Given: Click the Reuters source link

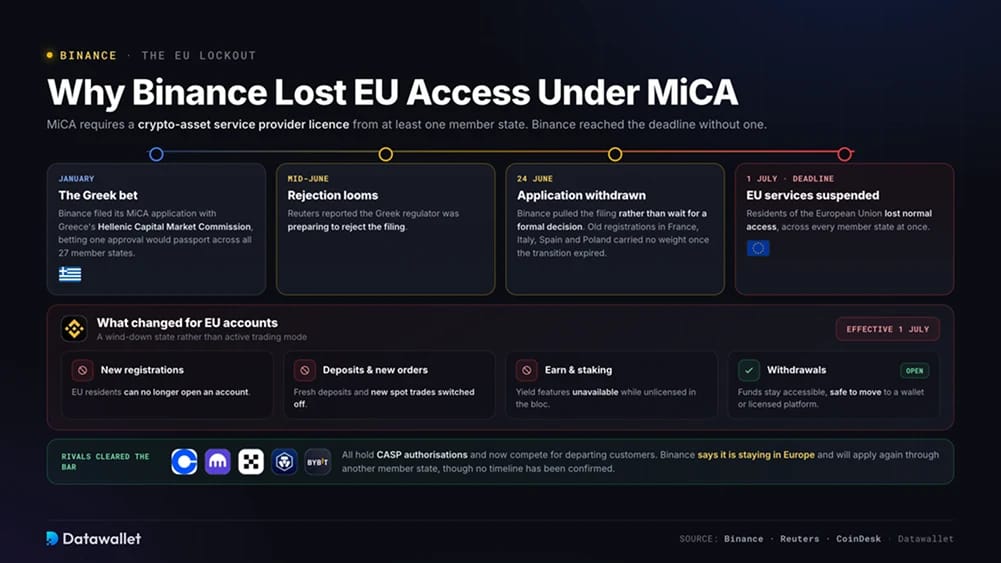Looking at the screenshot, I should pyautogui.click(x=799, y=539).
